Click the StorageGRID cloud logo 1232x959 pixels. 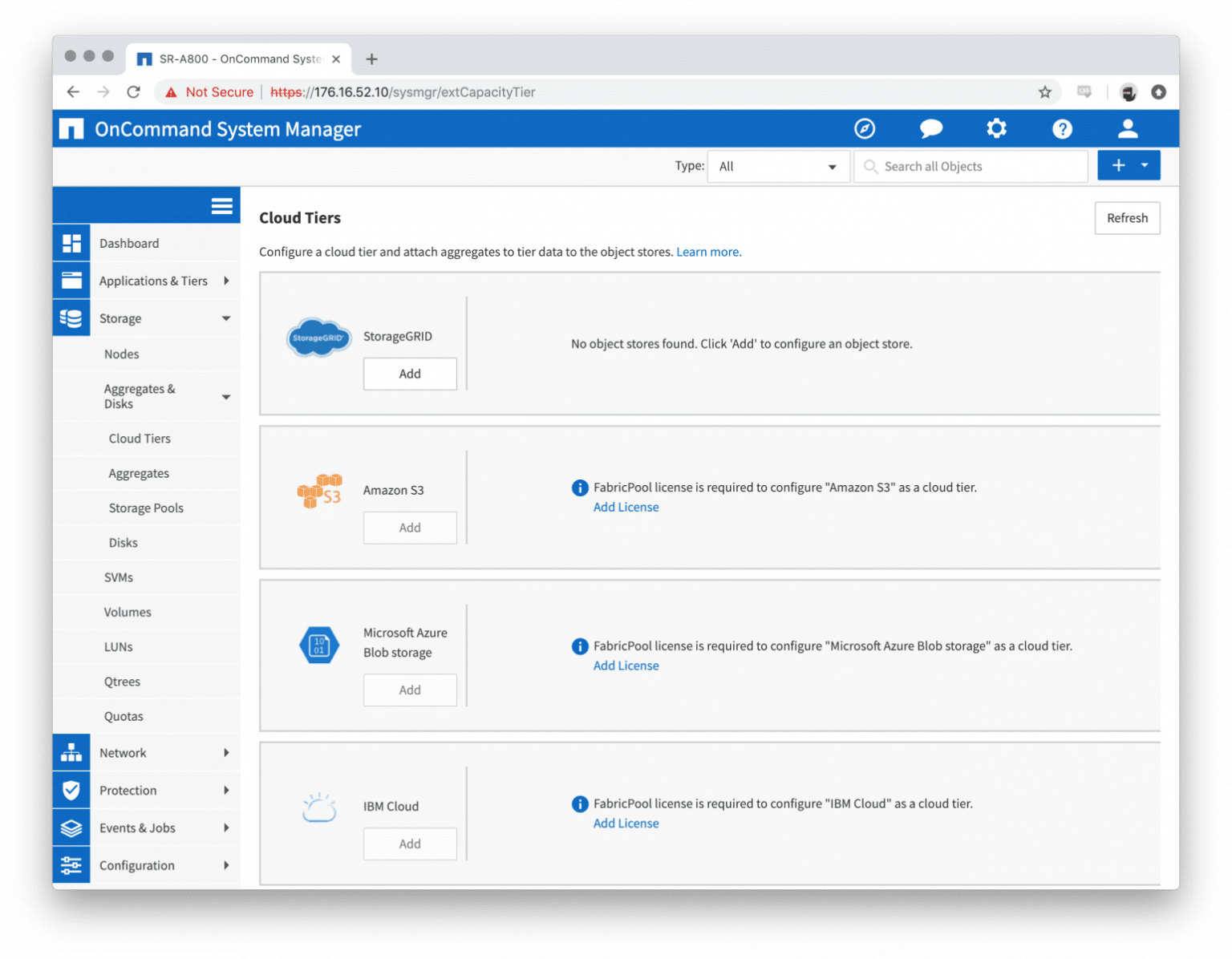coord(319,338)
